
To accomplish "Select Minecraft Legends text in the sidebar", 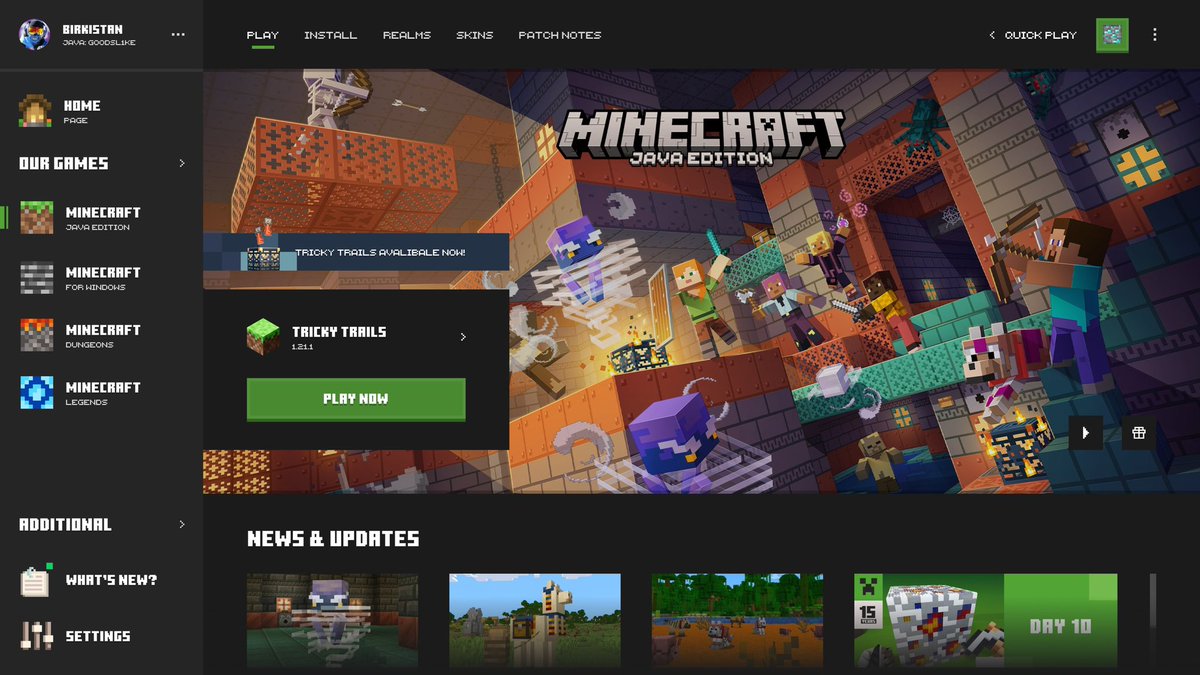I will click(103, 393).
